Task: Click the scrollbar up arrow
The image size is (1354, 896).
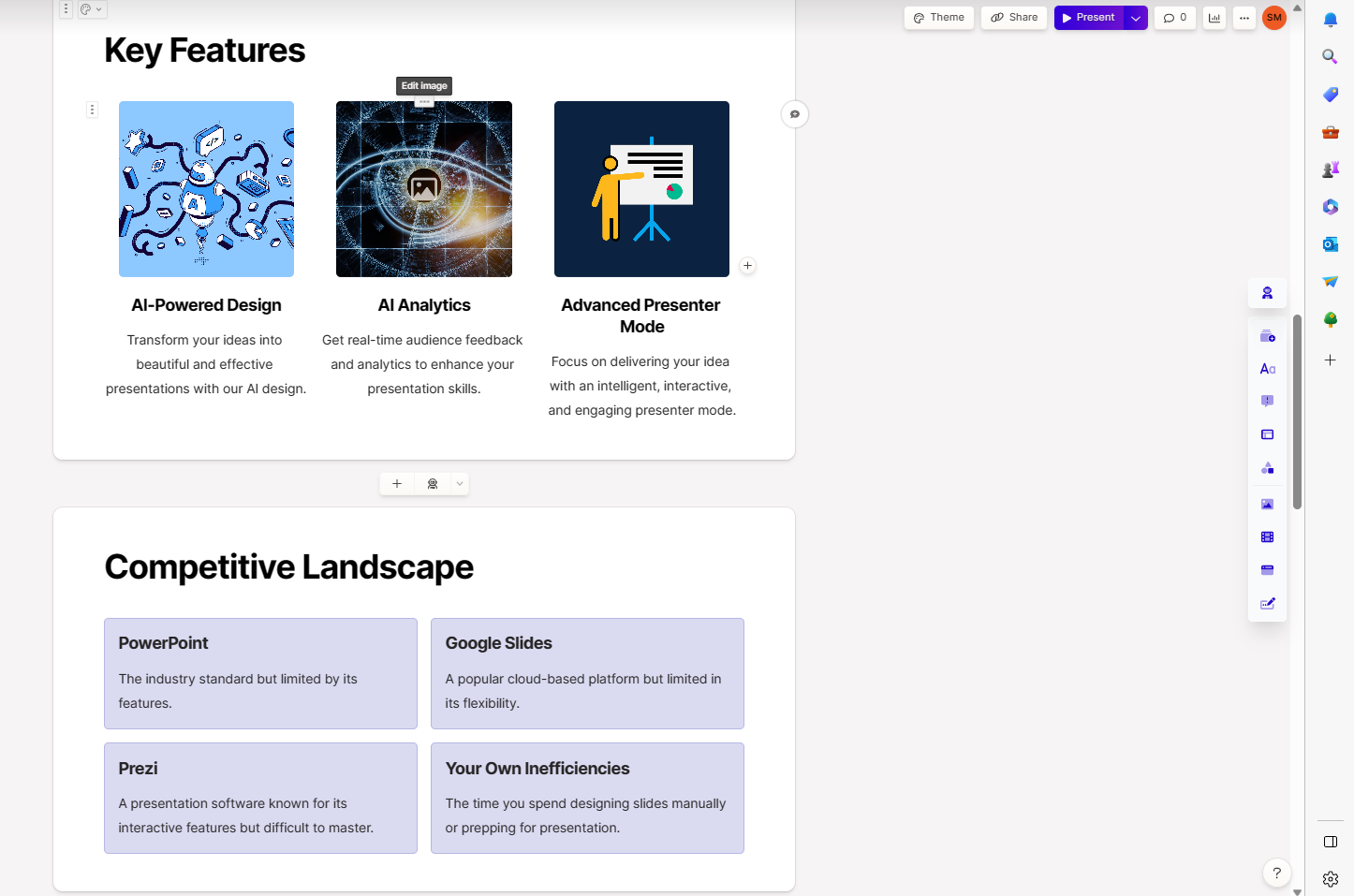Action: (1297, 7)
